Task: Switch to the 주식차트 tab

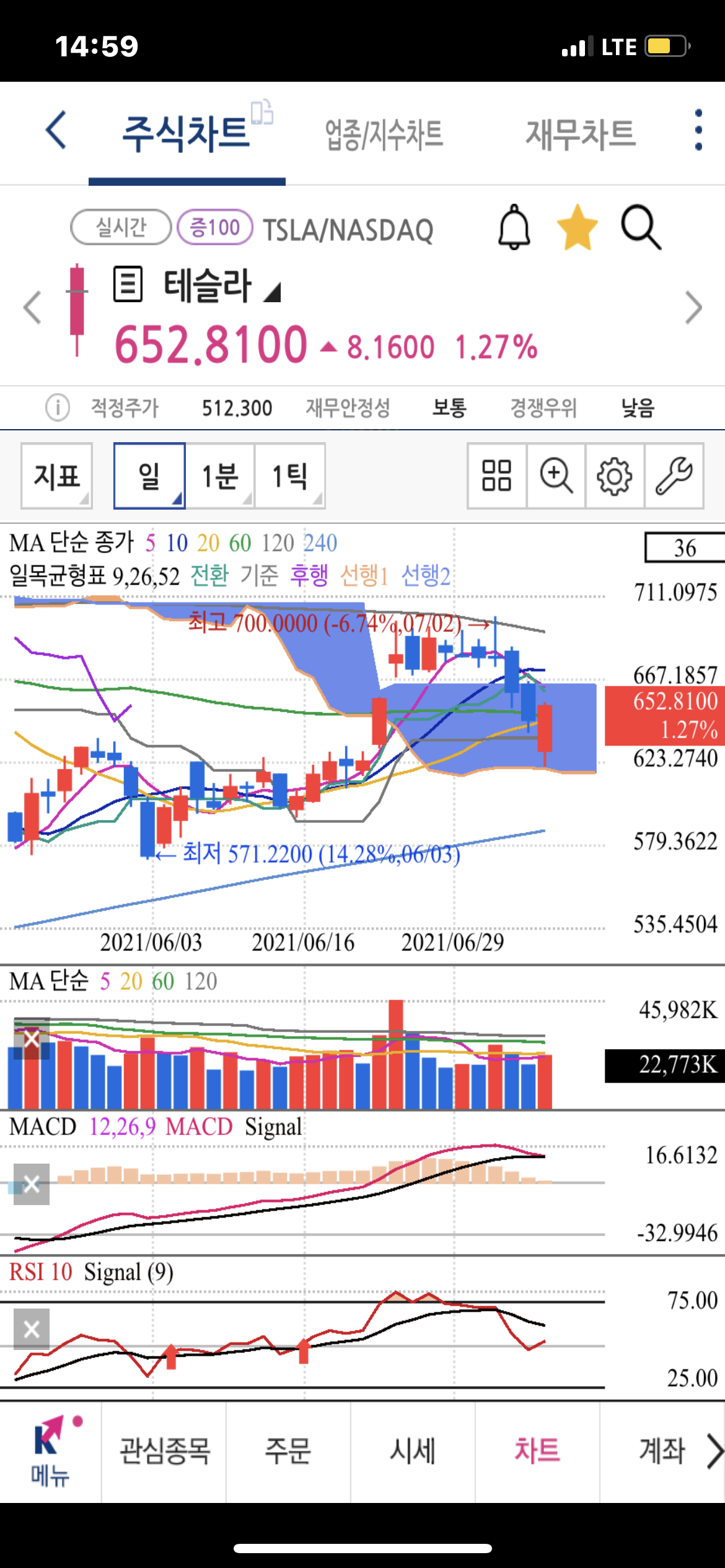Action: coord(186,133)
